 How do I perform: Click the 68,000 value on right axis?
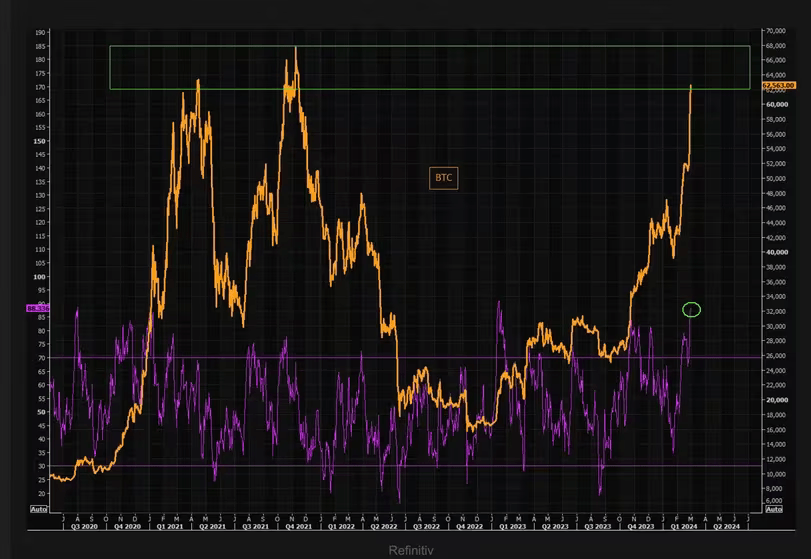tap(775, 46)
